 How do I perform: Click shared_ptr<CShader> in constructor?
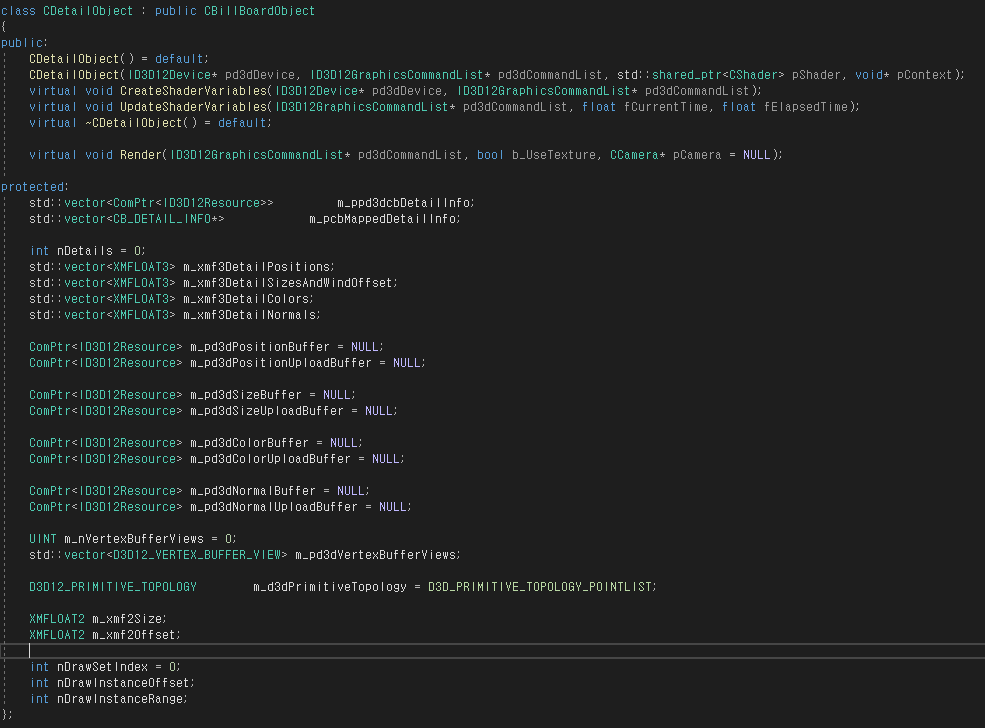[718, 75]
